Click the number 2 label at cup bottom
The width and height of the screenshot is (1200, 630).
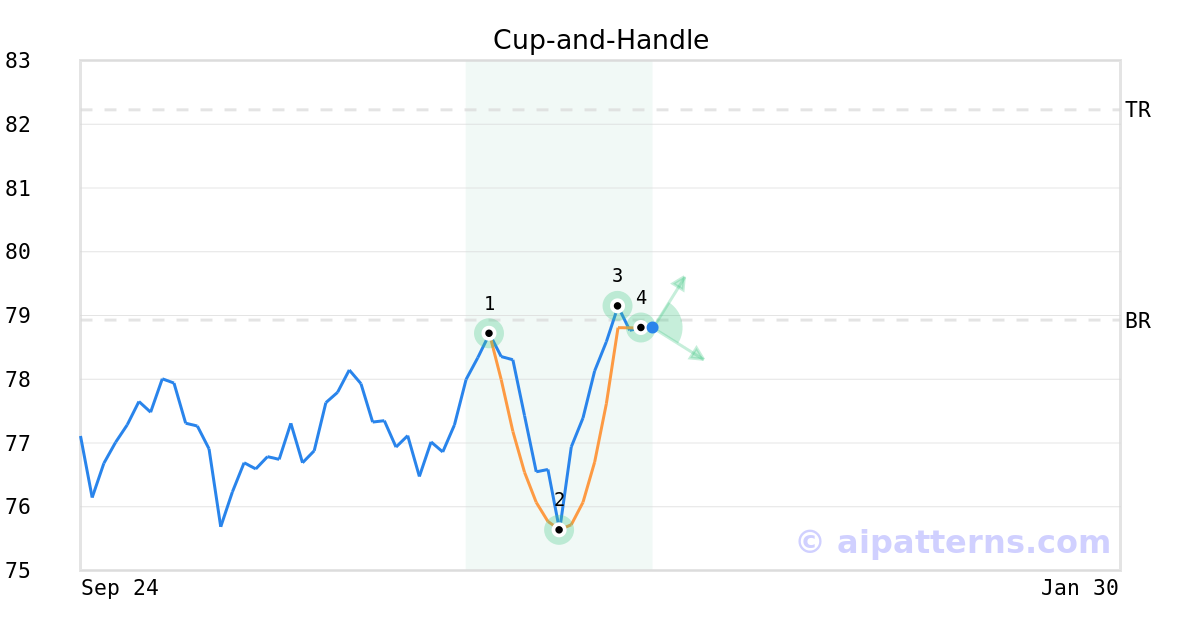click(x=559, y=500)
